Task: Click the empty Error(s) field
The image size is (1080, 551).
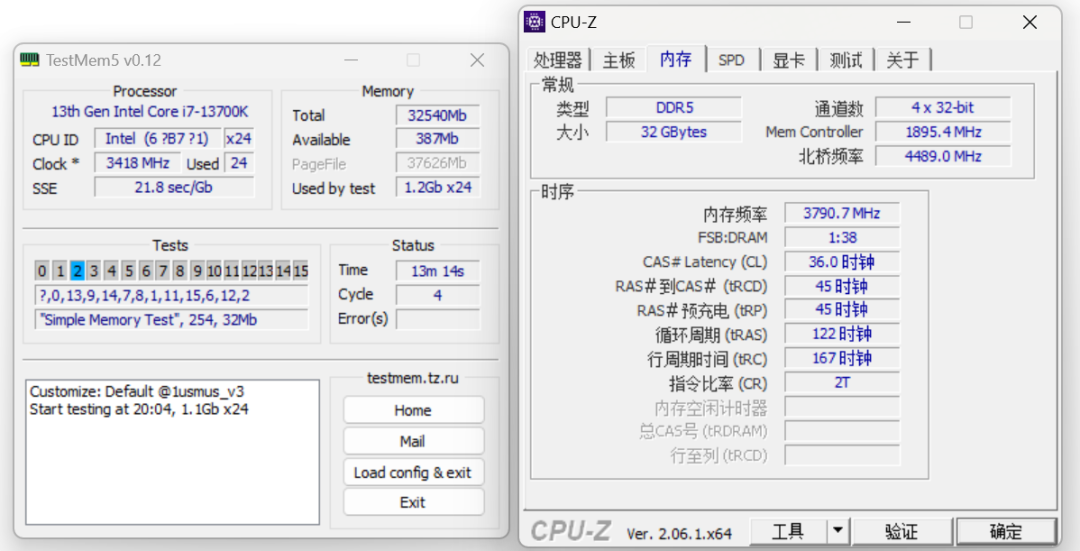Action: 438,319
